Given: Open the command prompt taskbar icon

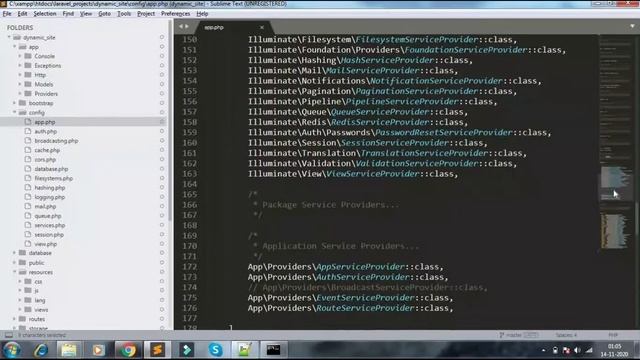Looking at the screenshot, I should (x=273, y=350).
